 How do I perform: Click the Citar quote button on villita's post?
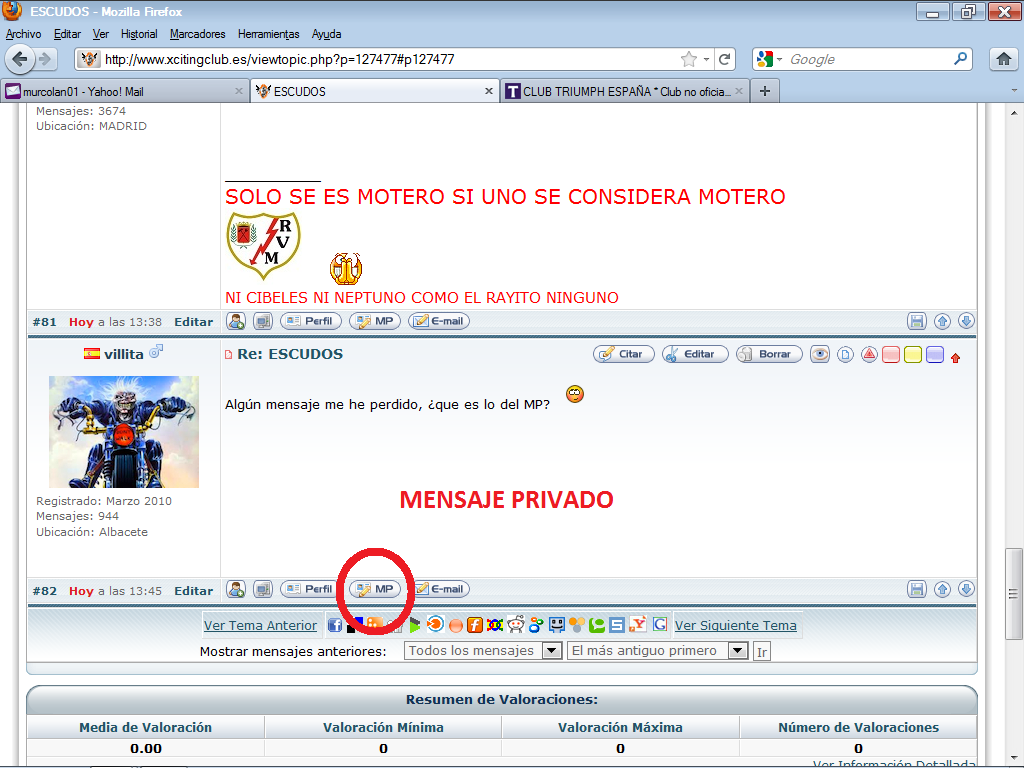click(x=624, y=354)
